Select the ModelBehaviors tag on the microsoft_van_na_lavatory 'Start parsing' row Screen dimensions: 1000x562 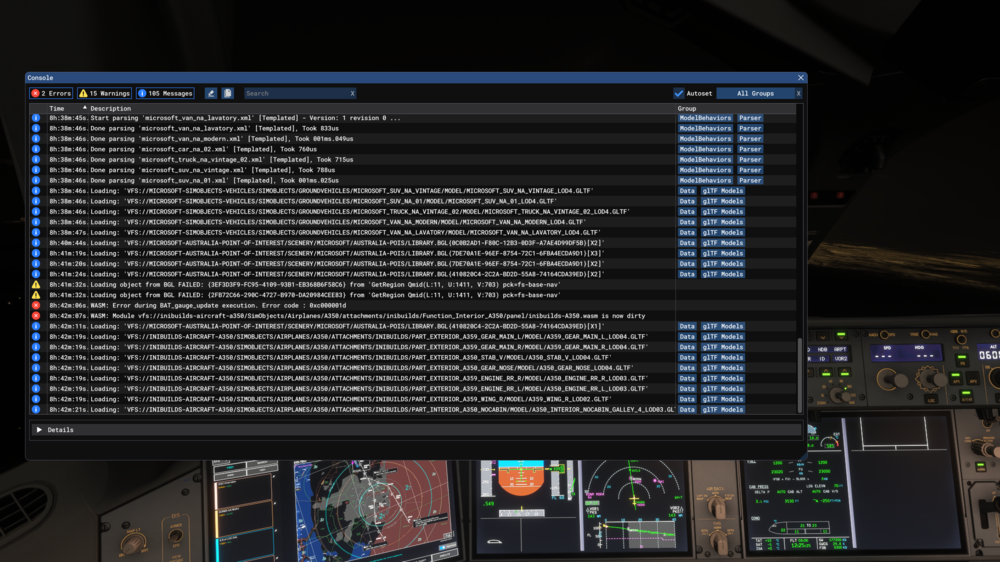pyautogui.click(x=705, y=118)
